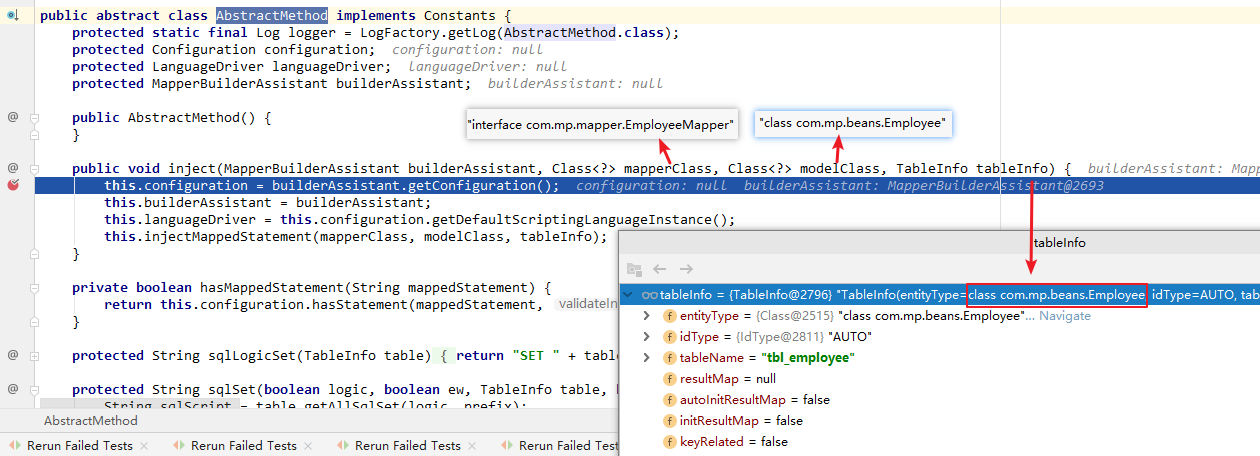Collapse the hasMappedStatement method fold marker
This screenshot has width=1260, height=456.
click(x=33, y=287)
